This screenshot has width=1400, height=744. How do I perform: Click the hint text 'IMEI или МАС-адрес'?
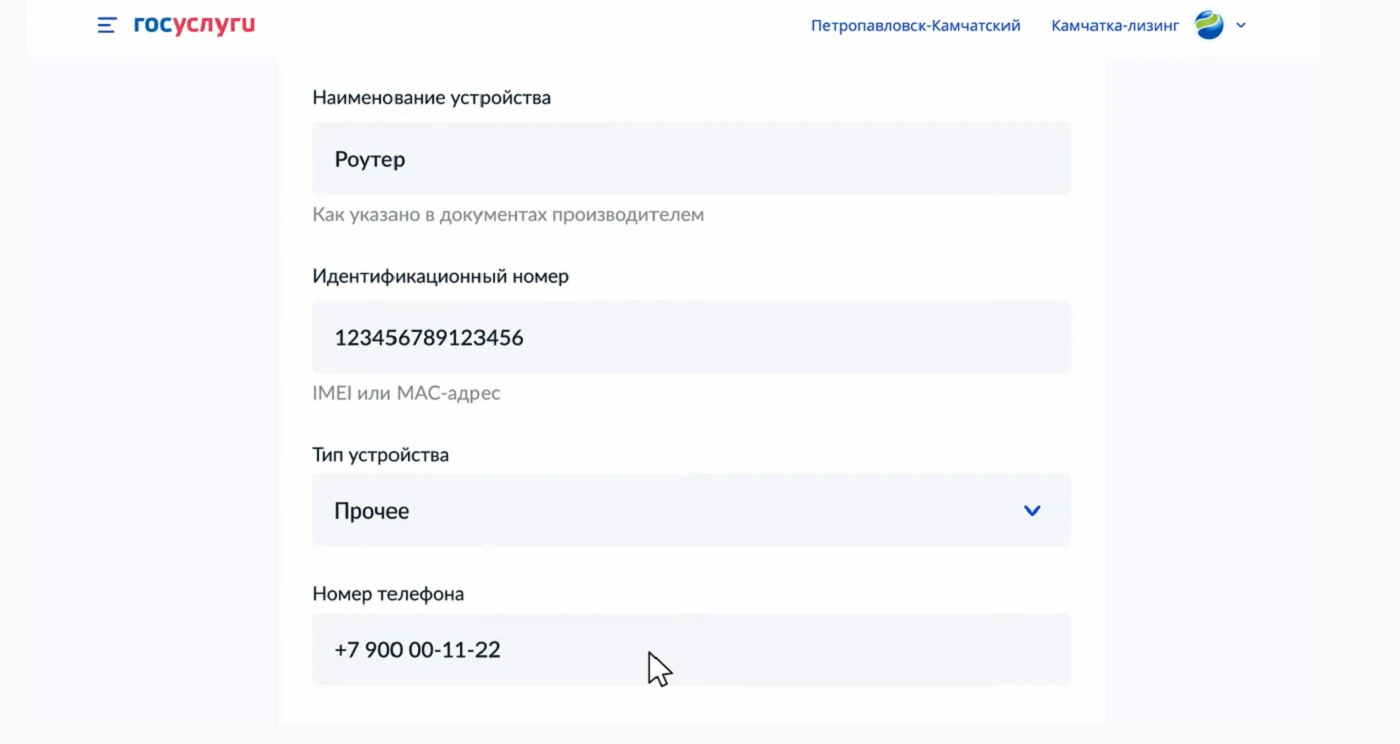[x=406, y=393]
